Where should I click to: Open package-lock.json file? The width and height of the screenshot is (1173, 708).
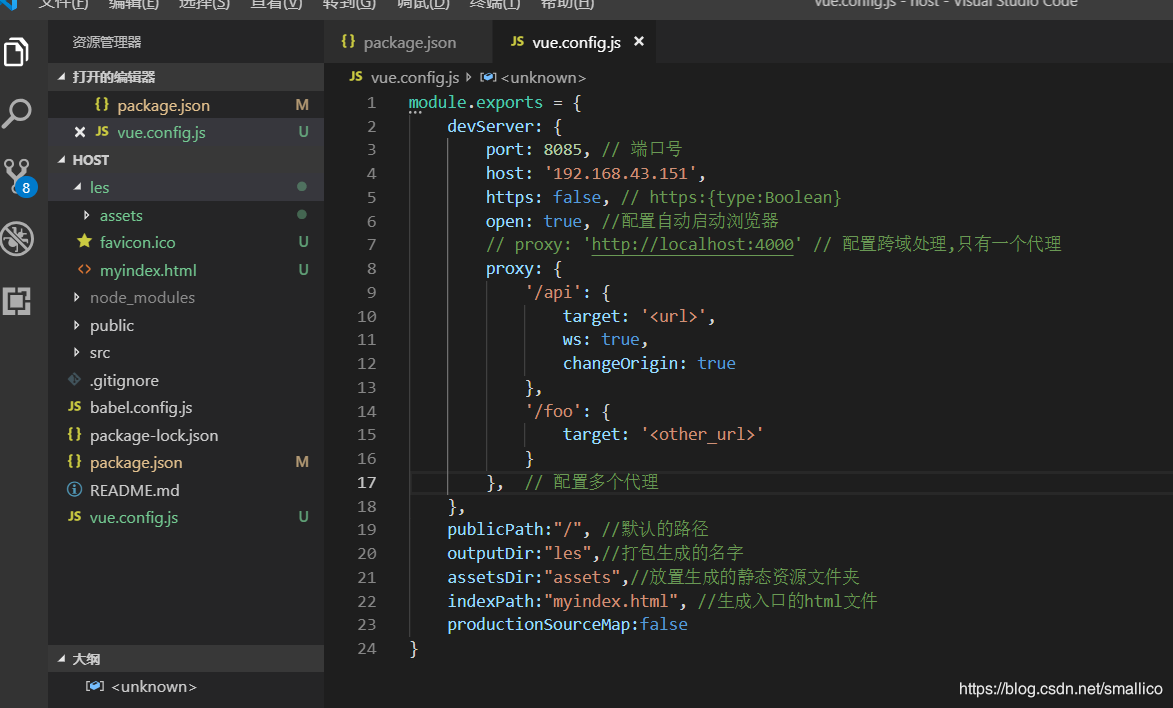click(x=186, y=436)
